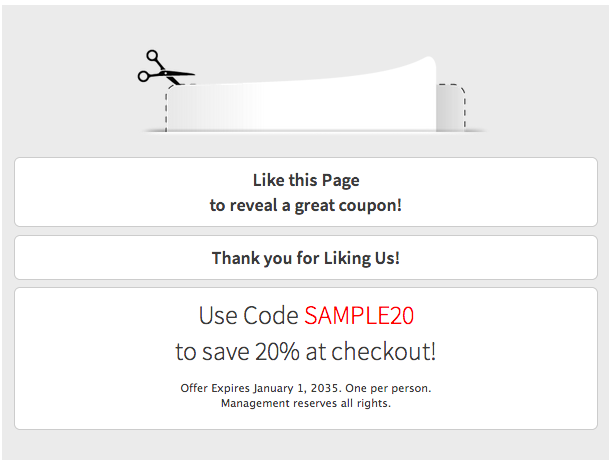Viewport: 612px width, 465px height.
Task: Click the dashed coupon outline corner
Action: pos(455,89)
